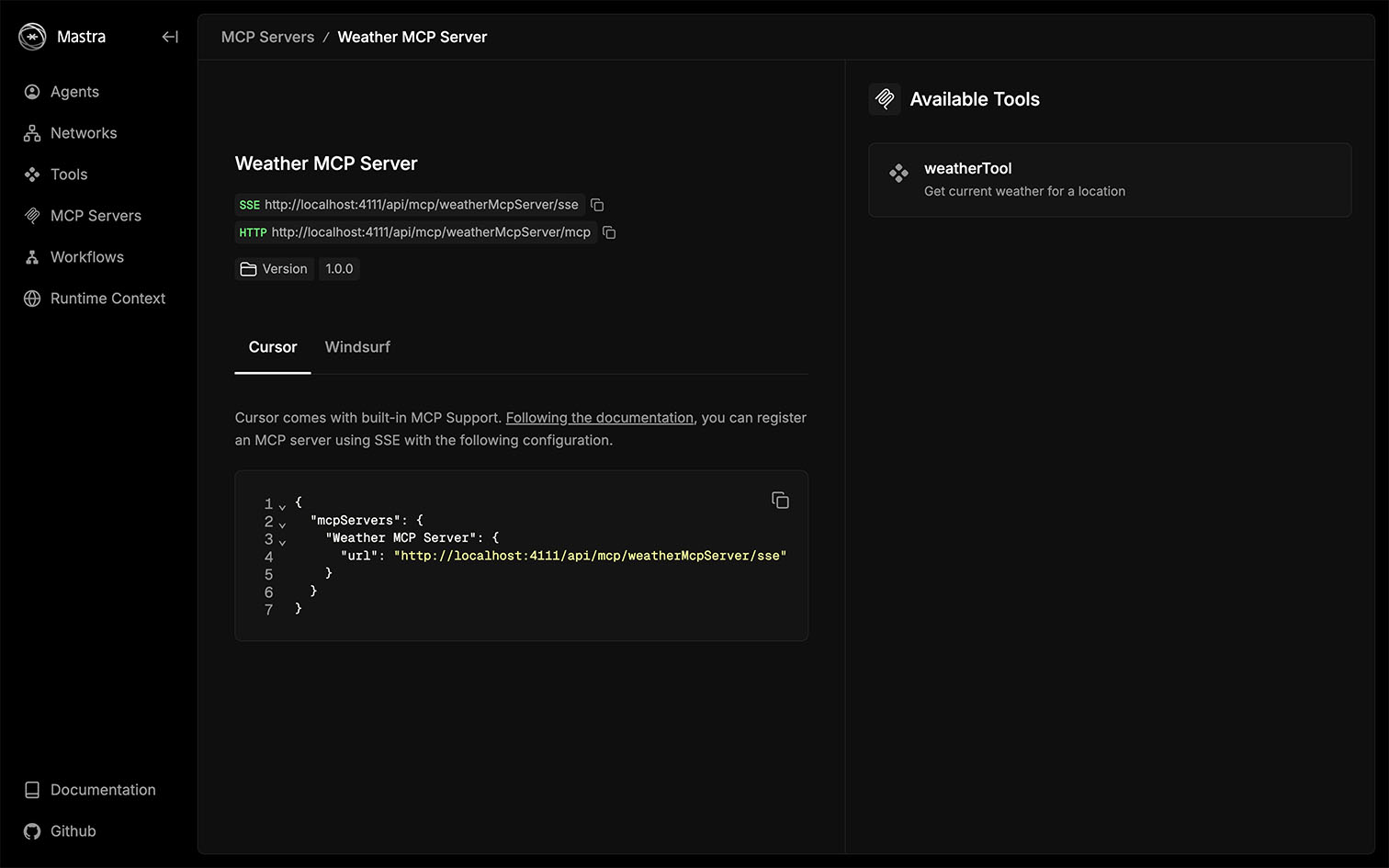Screen dimensions: 1389x868
Task: Open the weatherTool card
Action: coord(1109,180)
